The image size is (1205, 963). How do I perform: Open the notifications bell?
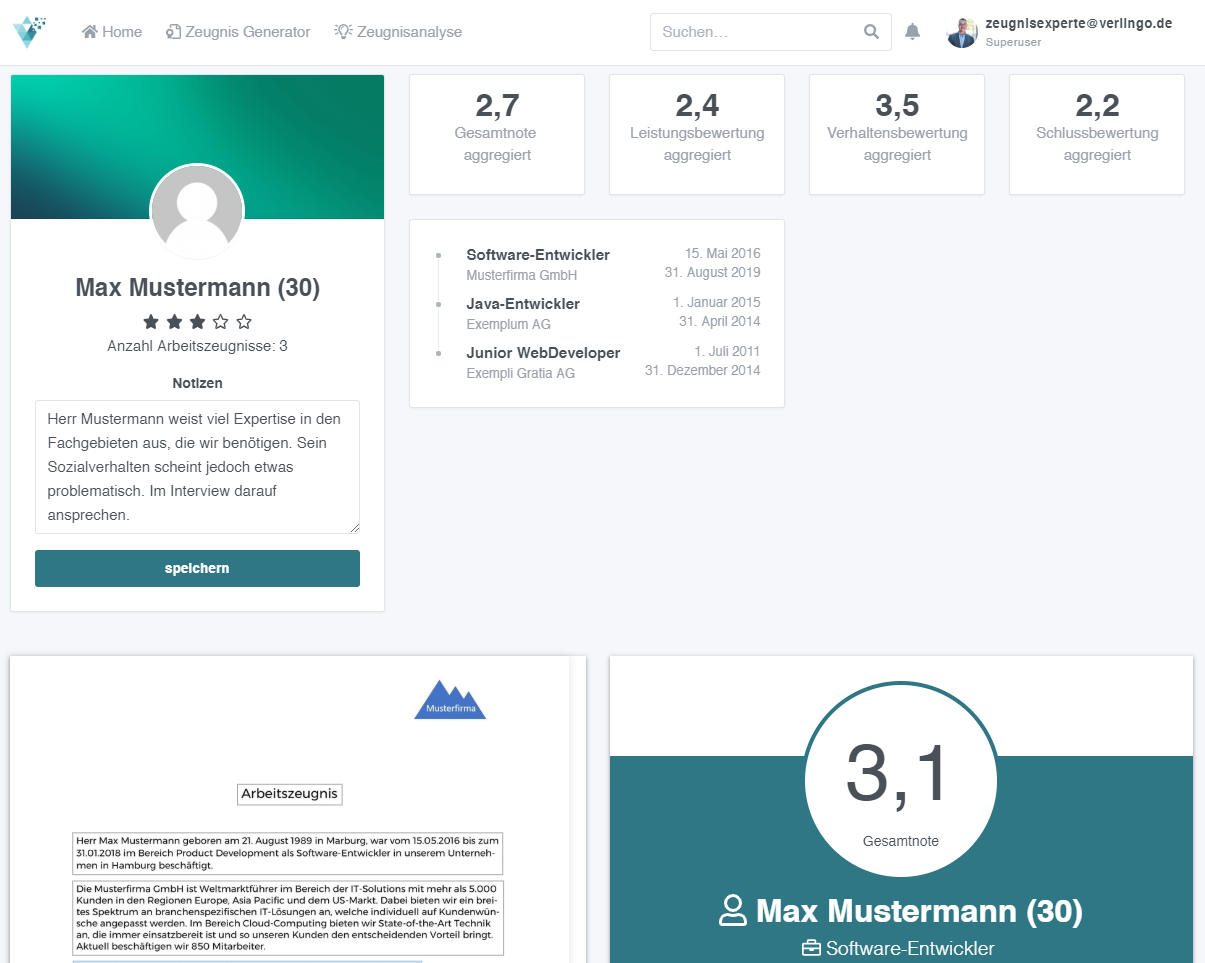tap(912, 32)
